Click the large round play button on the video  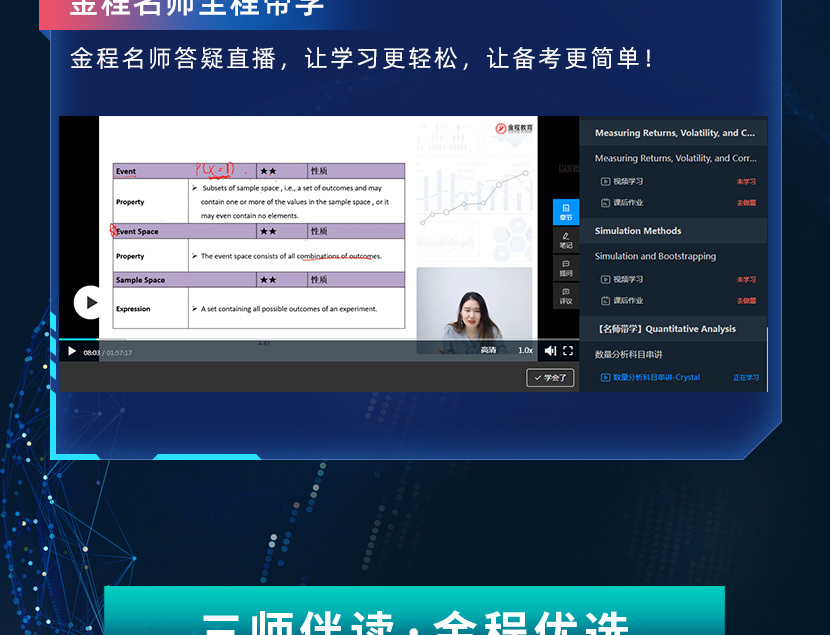tap(91, 302)
